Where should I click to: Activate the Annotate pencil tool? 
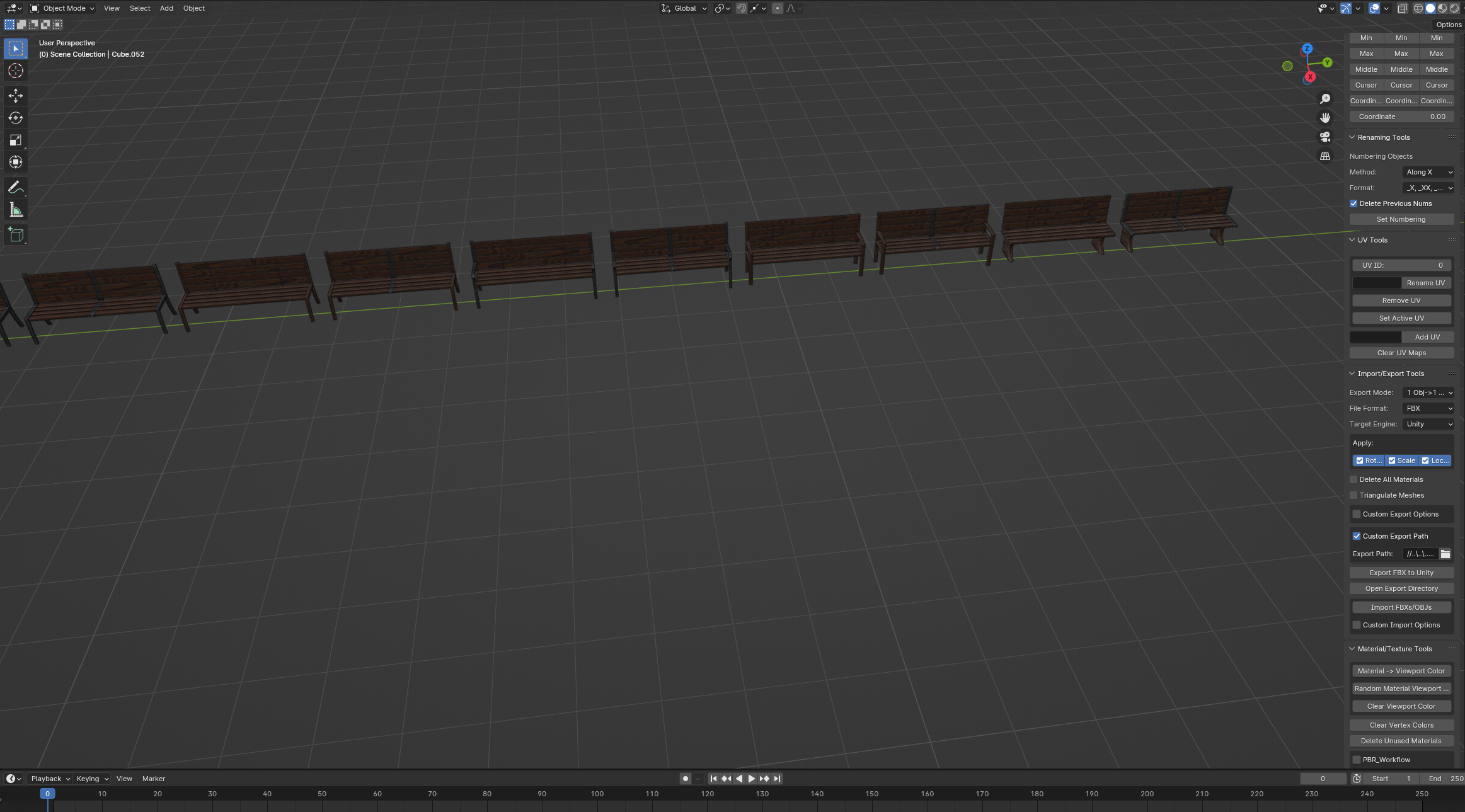click(16, 187)
